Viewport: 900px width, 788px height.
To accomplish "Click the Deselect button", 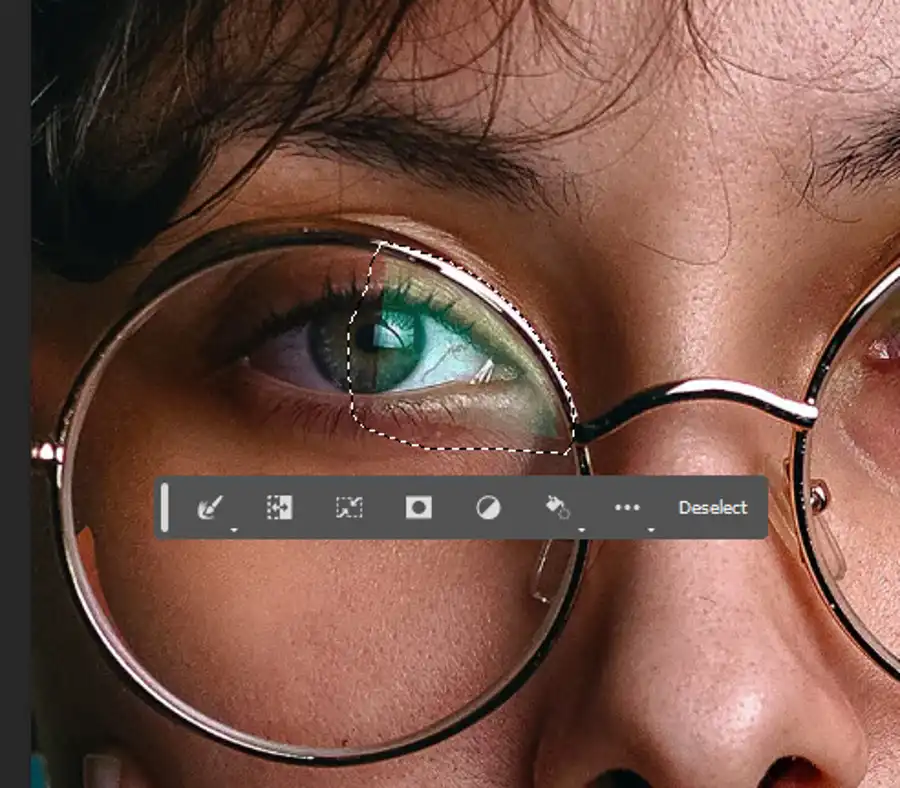I will click(713, 507).
